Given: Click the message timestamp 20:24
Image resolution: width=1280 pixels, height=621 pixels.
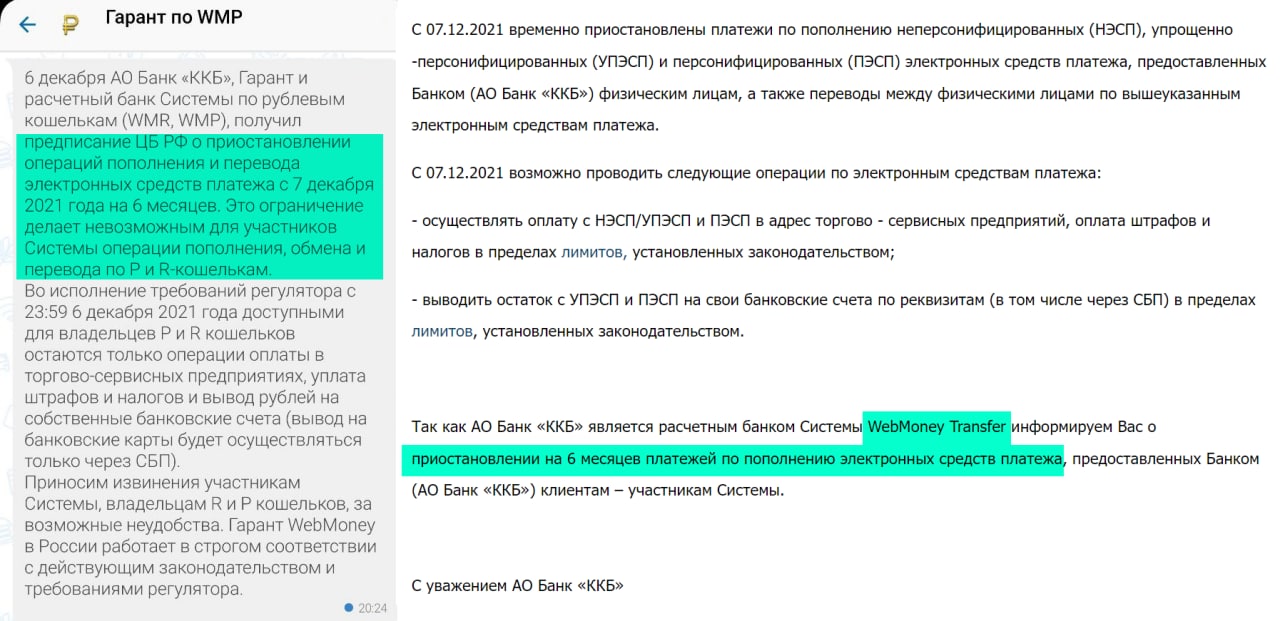Looking at the screenshot, I should point(372,607).
